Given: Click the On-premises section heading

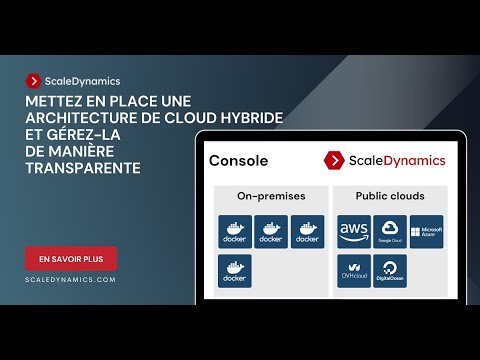Looking at the screenshot, I should coord(271,196).
